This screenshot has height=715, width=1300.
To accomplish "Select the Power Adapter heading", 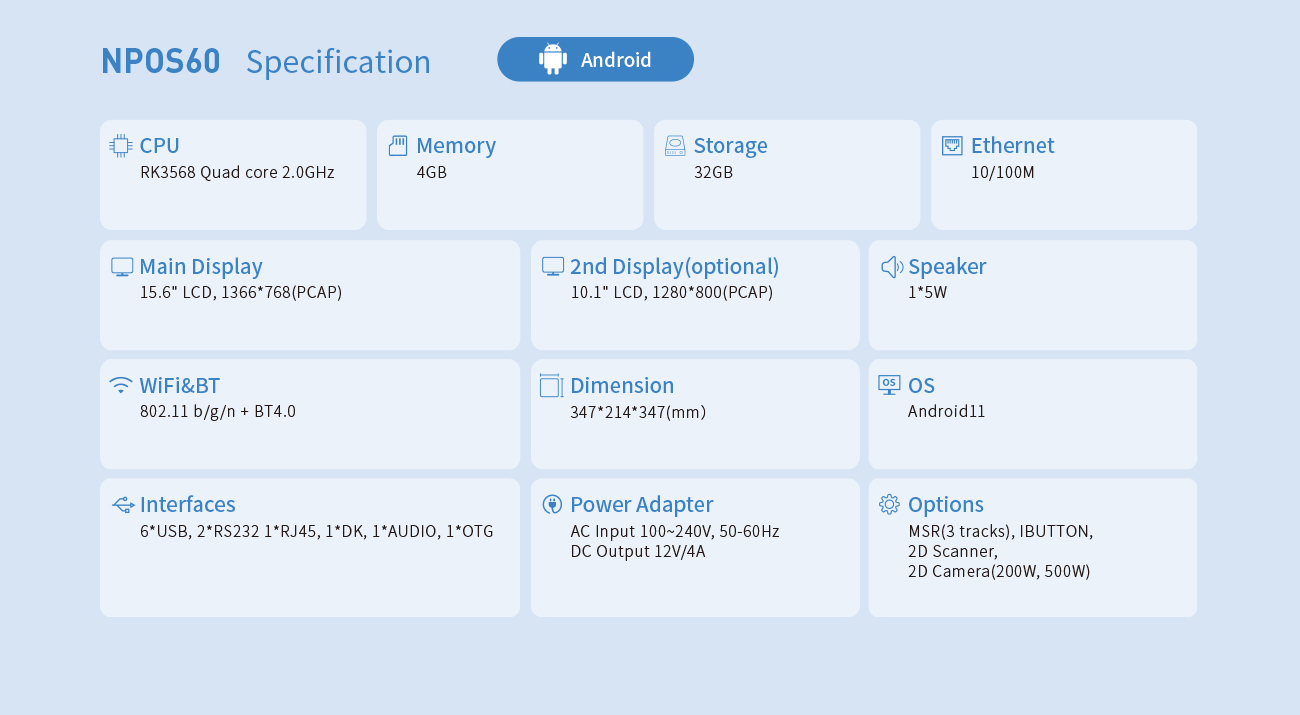I will pos(641,505).
